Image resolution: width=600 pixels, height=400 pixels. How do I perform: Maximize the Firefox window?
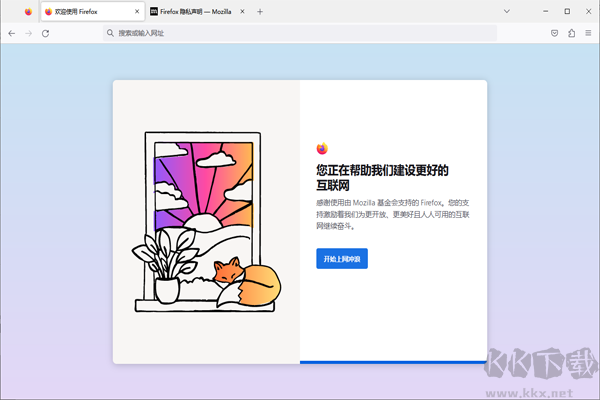(567, 11)
